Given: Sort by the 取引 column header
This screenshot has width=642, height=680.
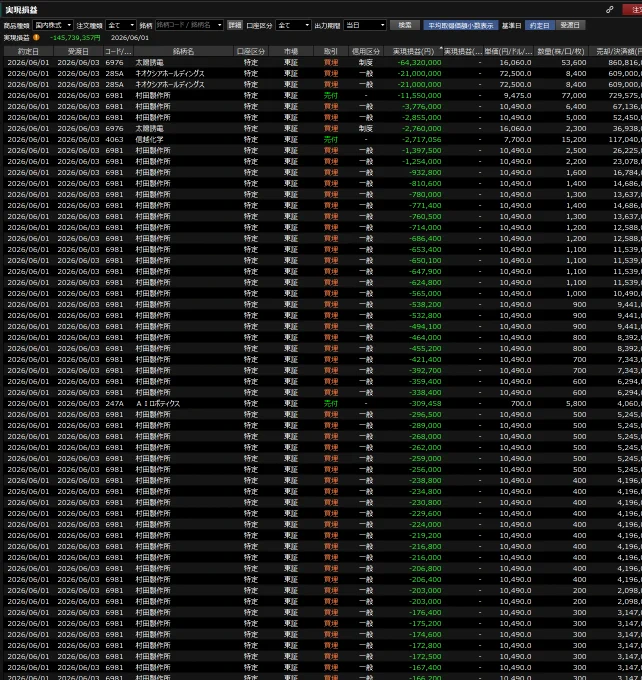Looking at the screenshot, I should tap(331, 51).
